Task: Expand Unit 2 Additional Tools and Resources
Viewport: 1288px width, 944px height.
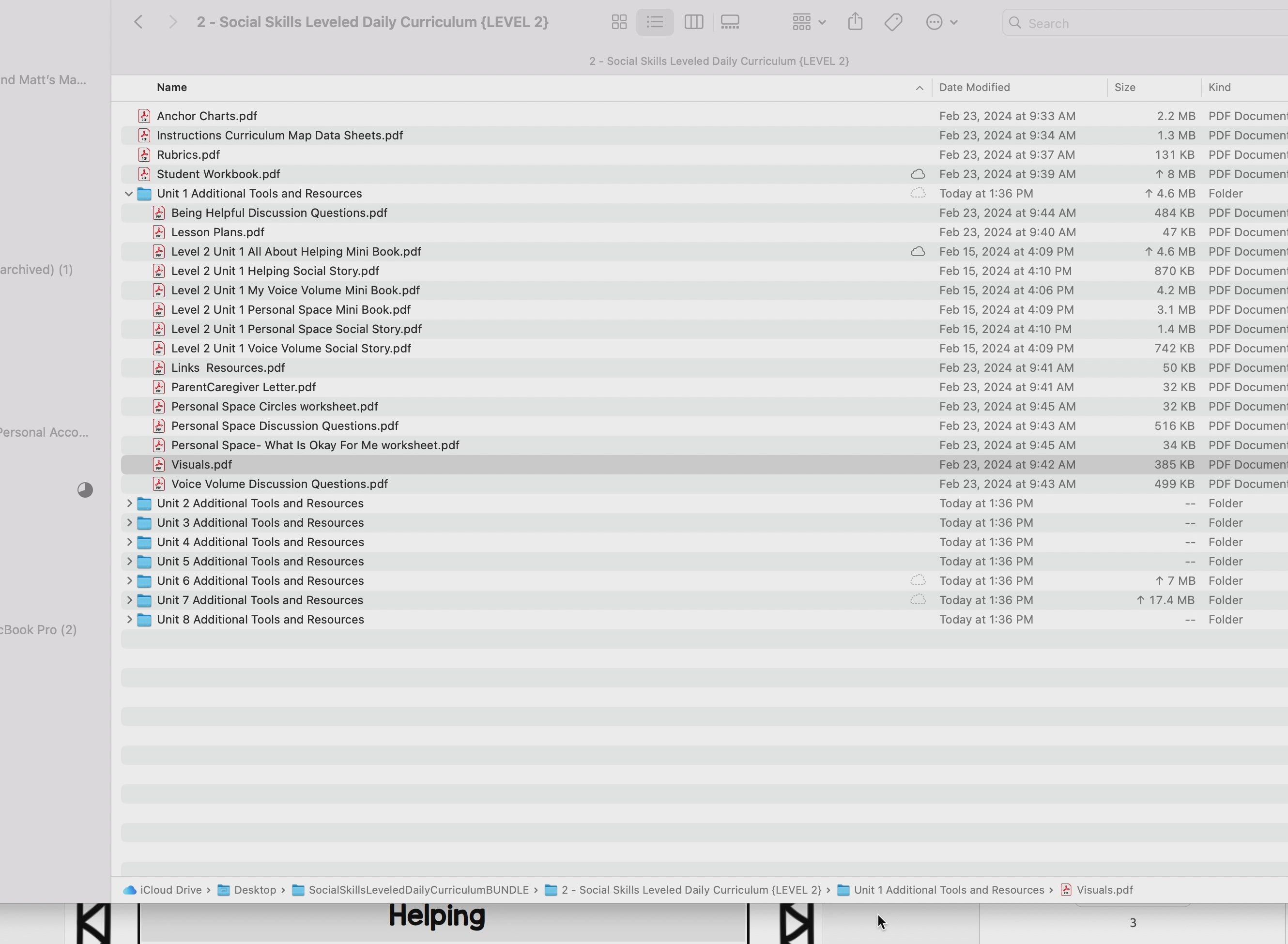Action: coord(129,503)
